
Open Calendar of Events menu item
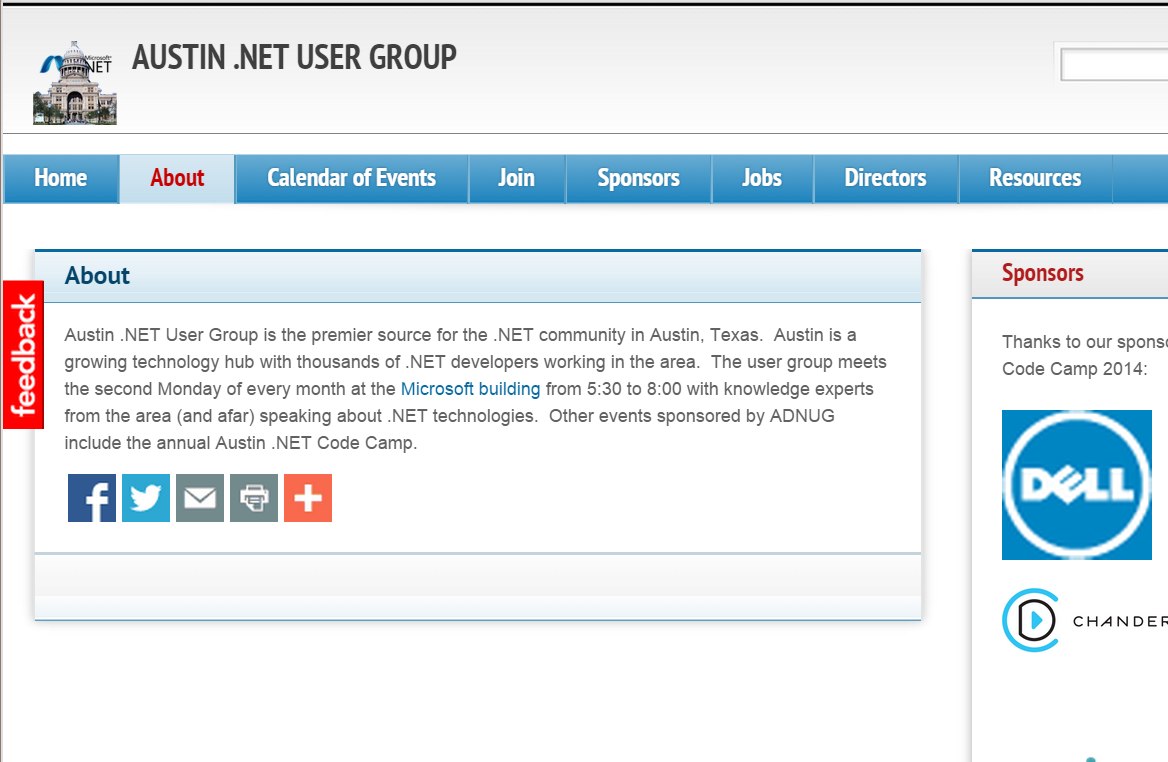point(352,178)
